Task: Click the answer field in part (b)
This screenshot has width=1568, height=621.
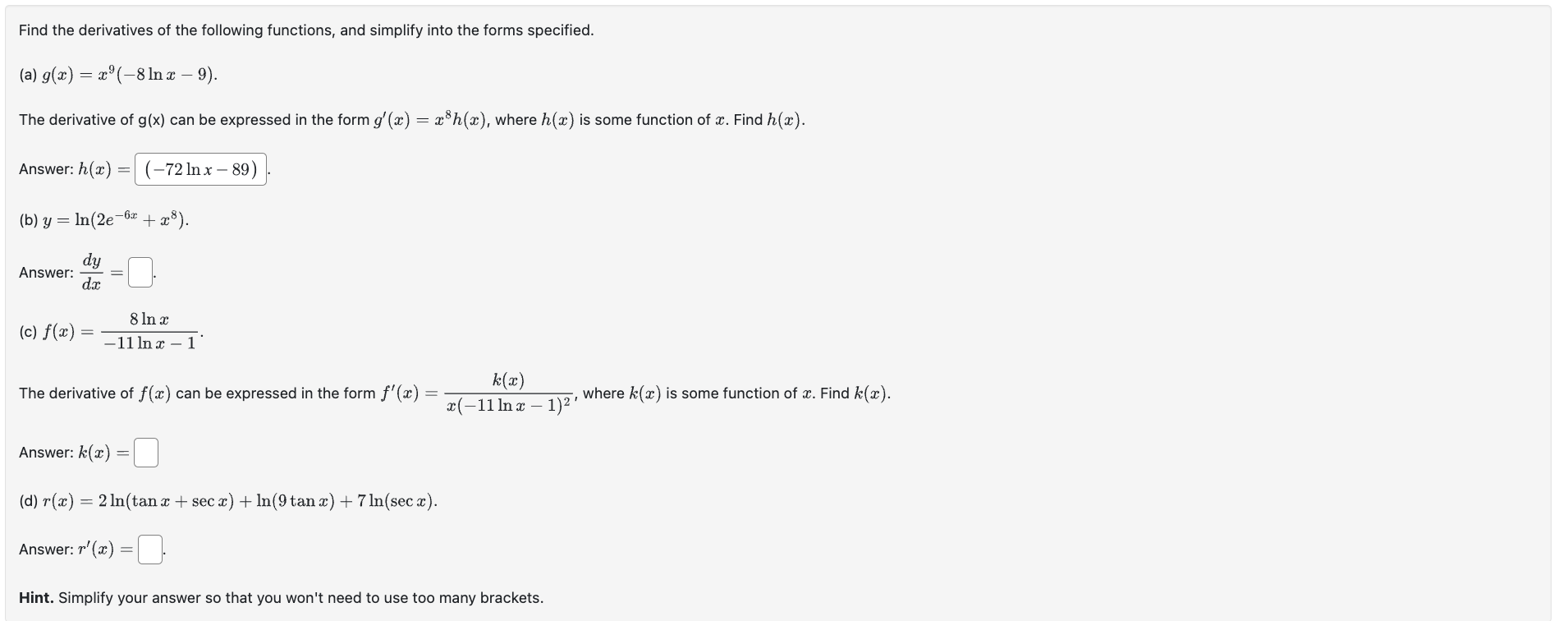Action: click(x=140, y=271)
